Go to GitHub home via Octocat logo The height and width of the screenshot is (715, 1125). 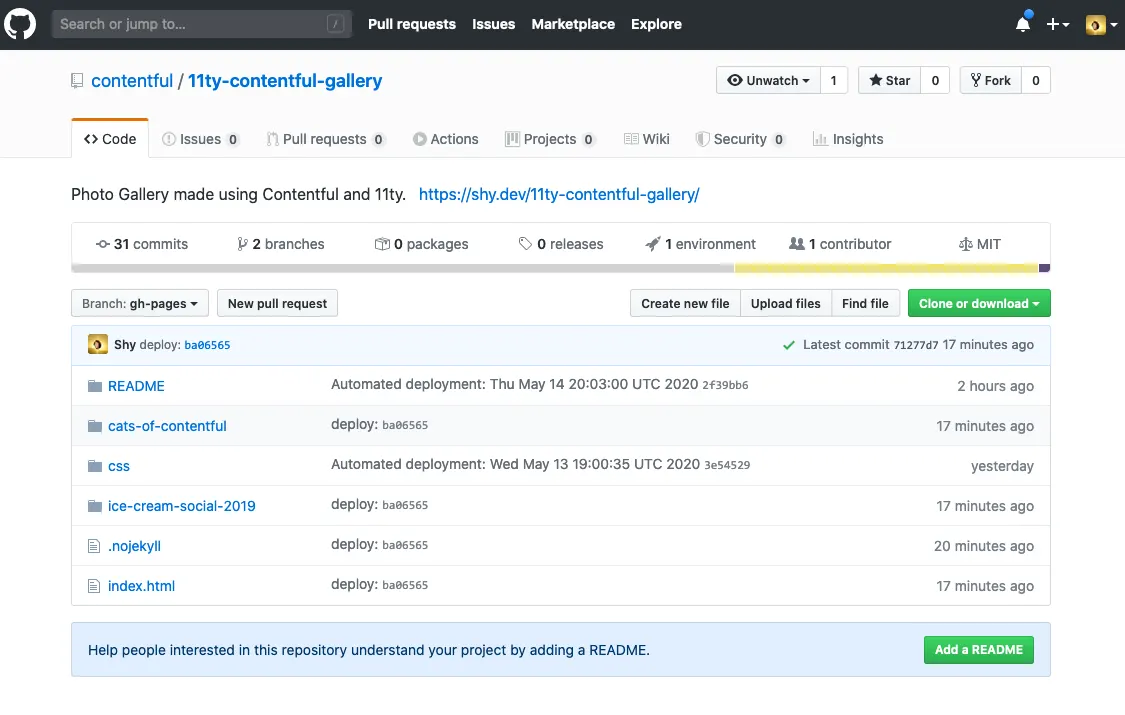[20, 24]
